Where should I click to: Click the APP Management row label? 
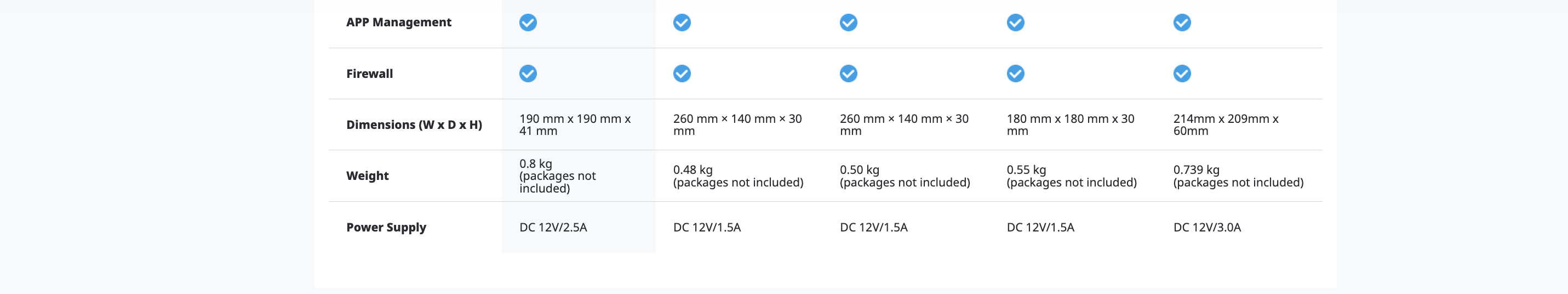(399, 22)
